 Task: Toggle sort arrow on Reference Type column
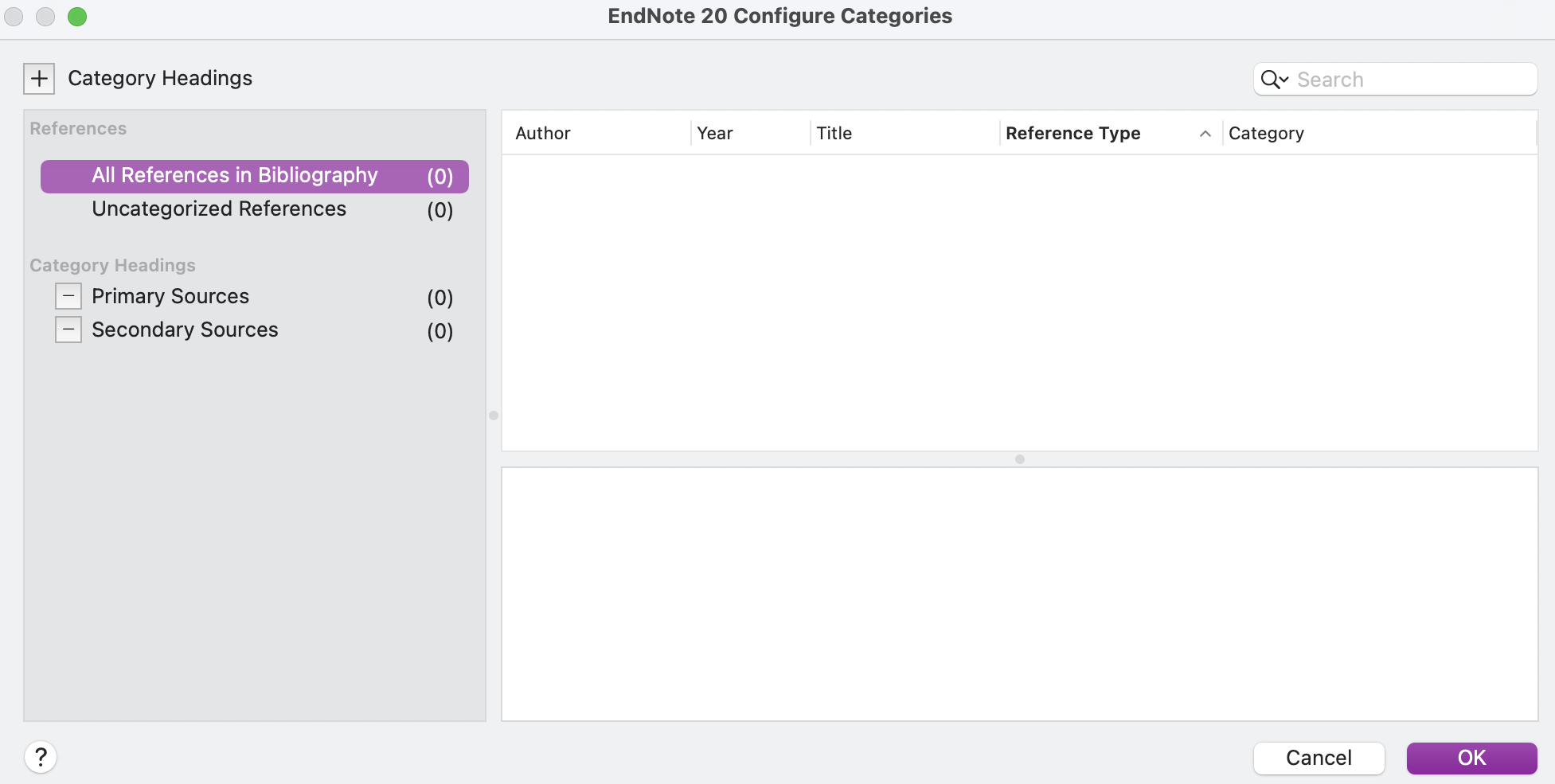tap(1205, 134)
